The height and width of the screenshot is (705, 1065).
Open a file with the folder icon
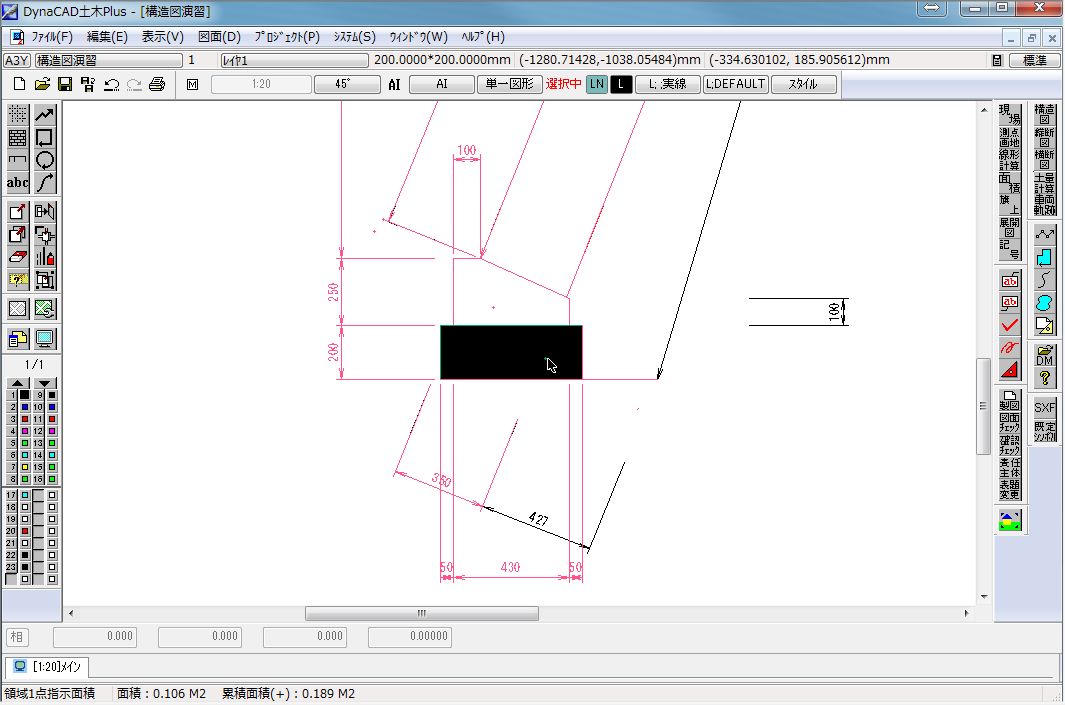(x=42, y=84)
